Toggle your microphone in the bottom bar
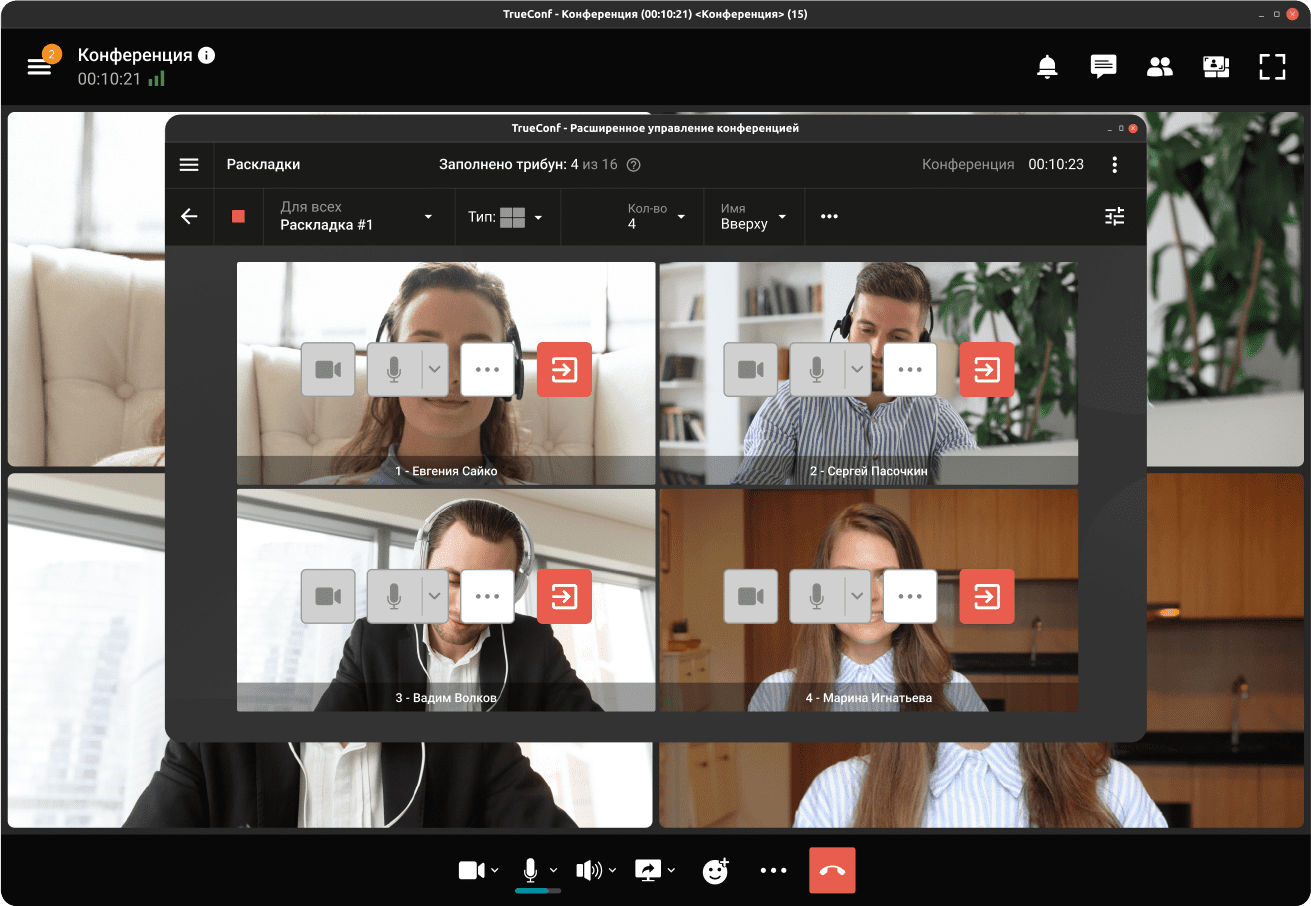Image resolution: width=1311 pixels, height=906 pixels. point(530,870)
